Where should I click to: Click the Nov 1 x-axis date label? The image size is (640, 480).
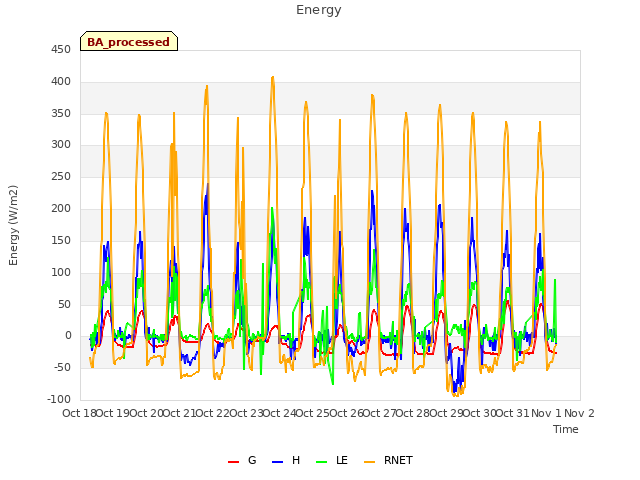(546, 413)
